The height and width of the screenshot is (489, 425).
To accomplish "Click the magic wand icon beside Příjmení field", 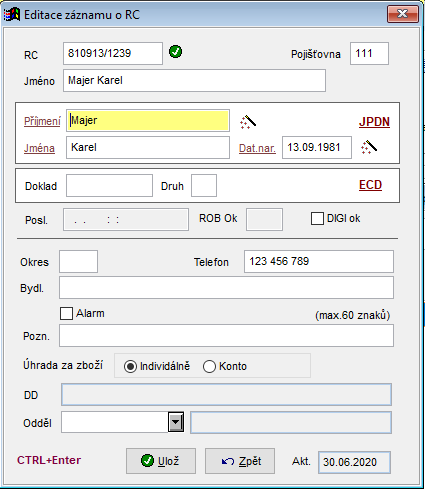I will click(x=248, y=122).
